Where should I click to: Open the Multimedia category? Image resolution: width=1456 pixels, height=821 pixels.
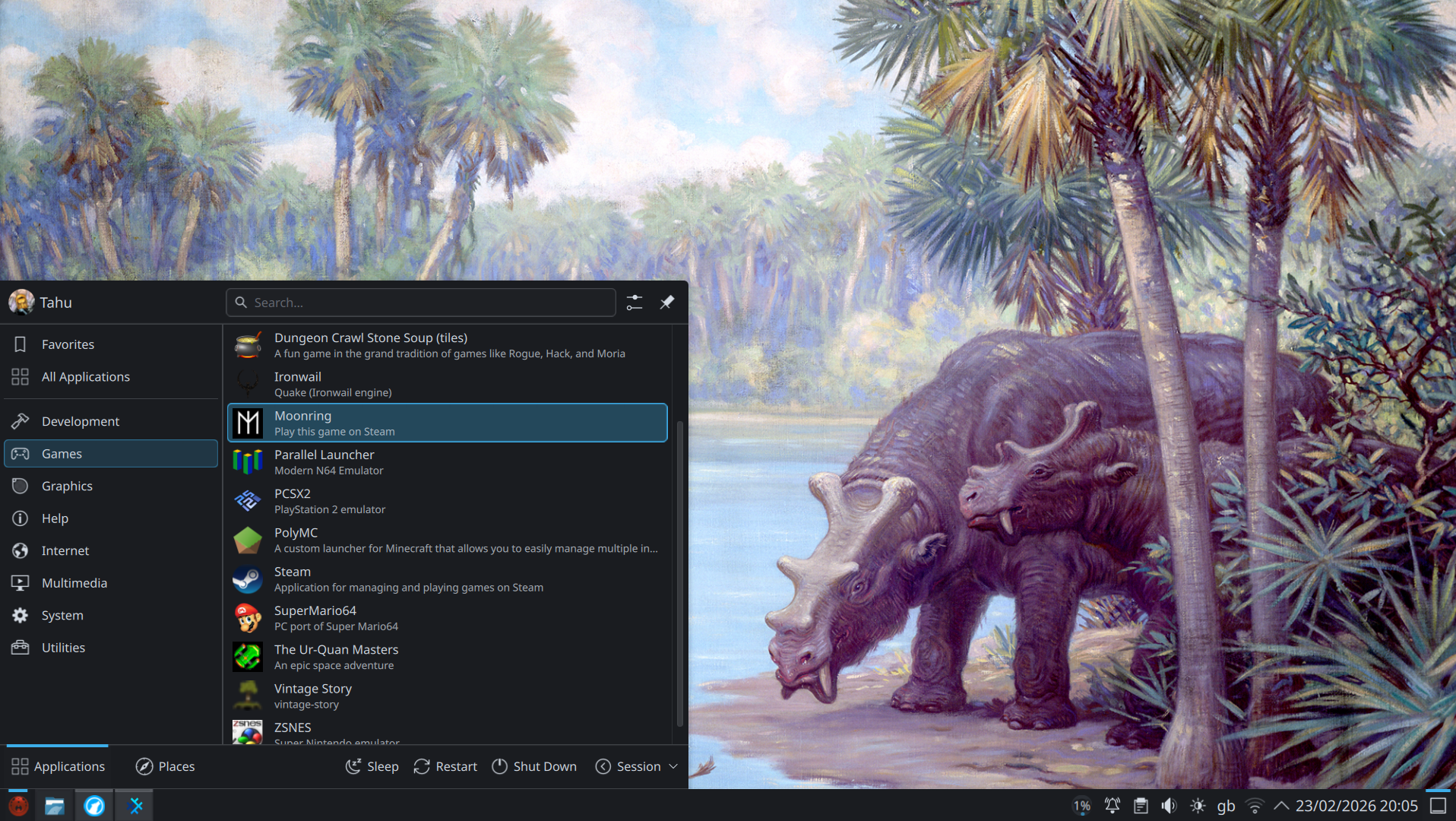(111, 583)
